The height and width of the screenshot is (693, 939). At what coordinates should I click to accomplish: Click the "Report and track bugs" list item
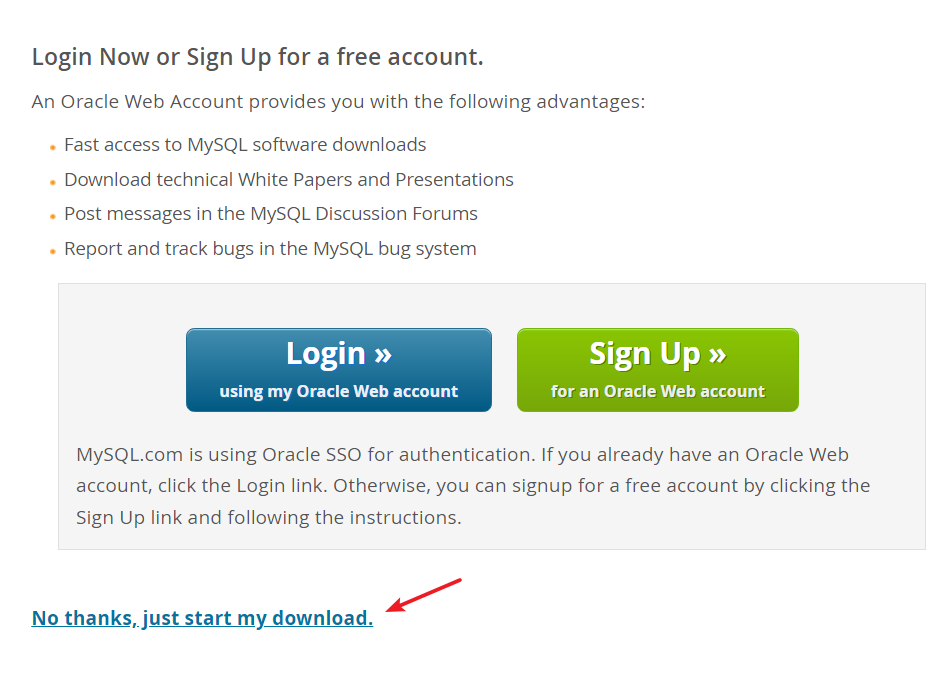(x=270, y=249)
